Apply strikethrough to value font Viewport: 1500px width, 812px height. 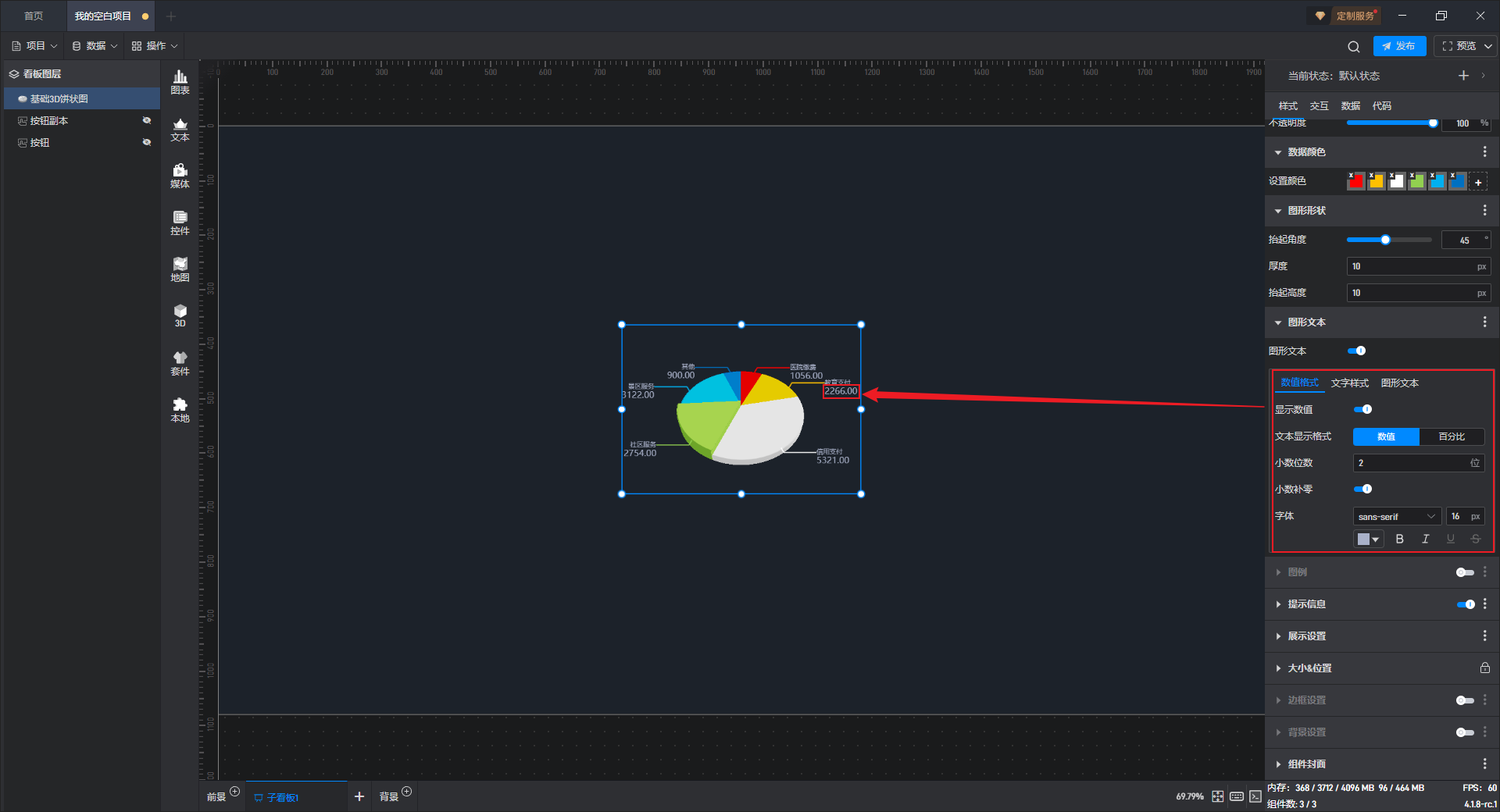pos(1476,539)
